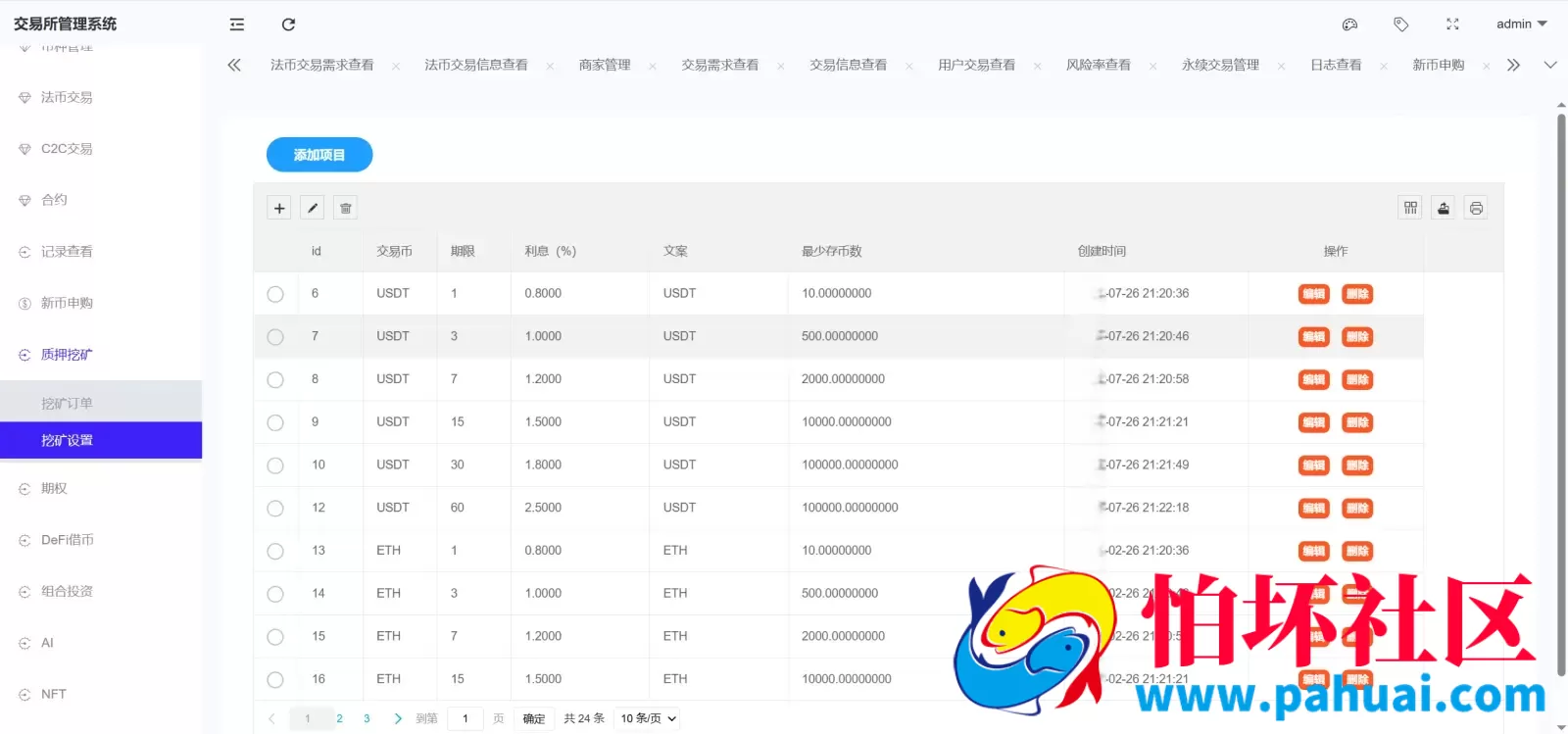The width and height of the screenshot is (1568, 734).
Task: Select the radio button for row id 10
Action: [275, 465]
